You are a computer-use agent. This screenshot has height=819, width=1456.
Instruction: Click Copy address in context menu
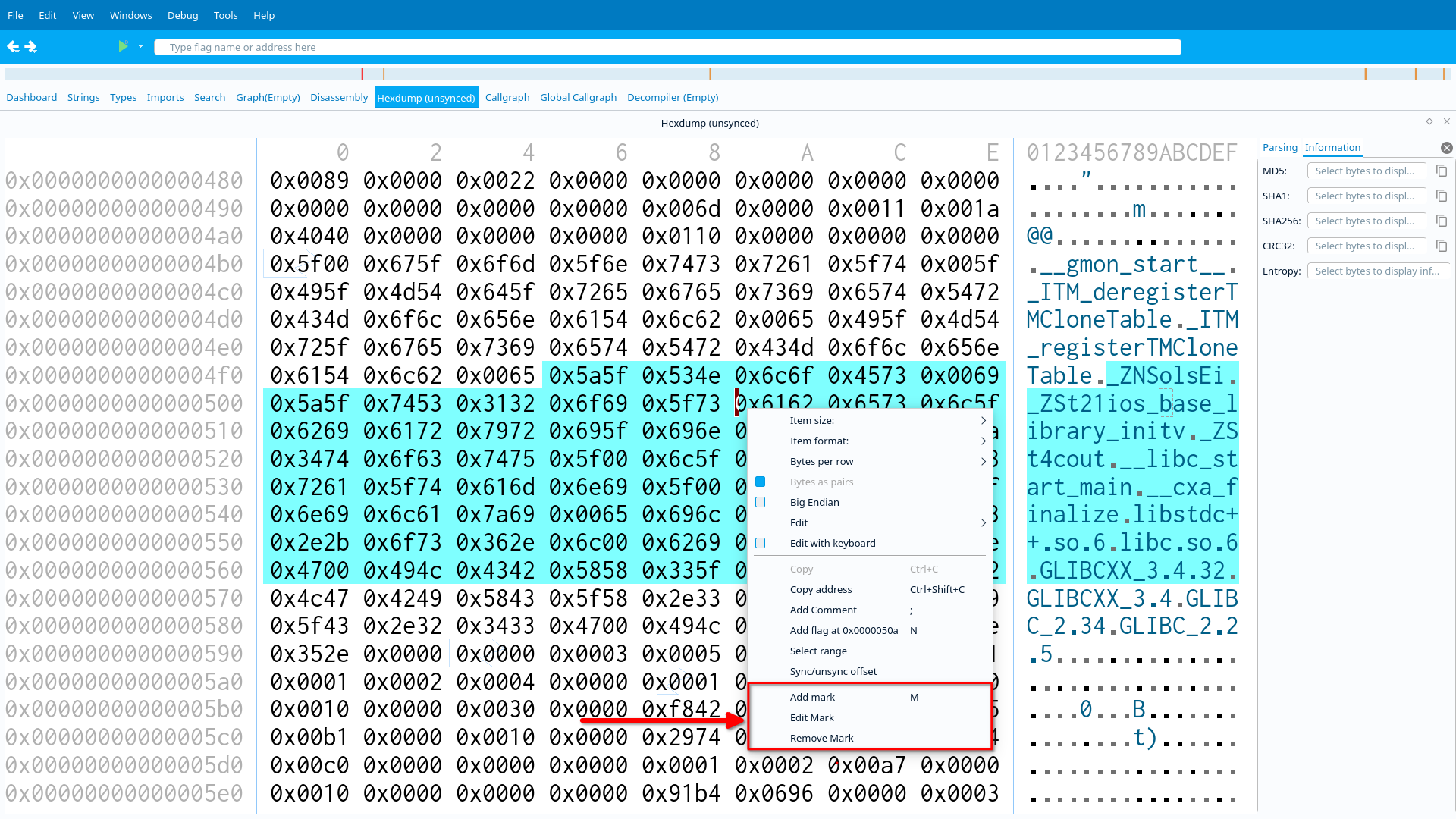(x=821, y=589)
